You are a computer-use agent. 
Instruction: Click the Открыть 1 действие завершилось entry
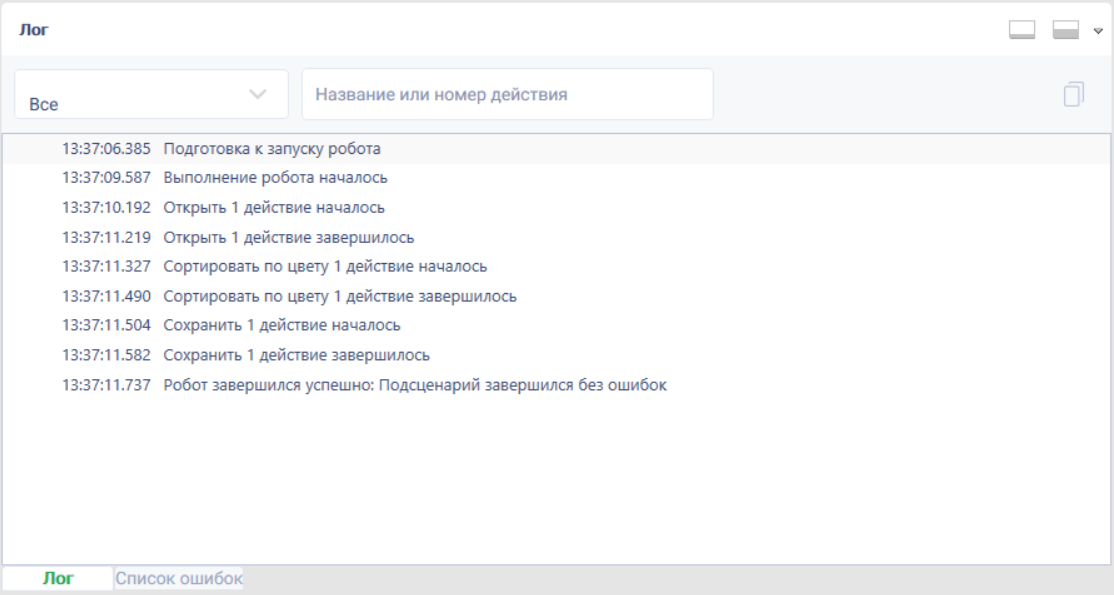pos(556,237)
